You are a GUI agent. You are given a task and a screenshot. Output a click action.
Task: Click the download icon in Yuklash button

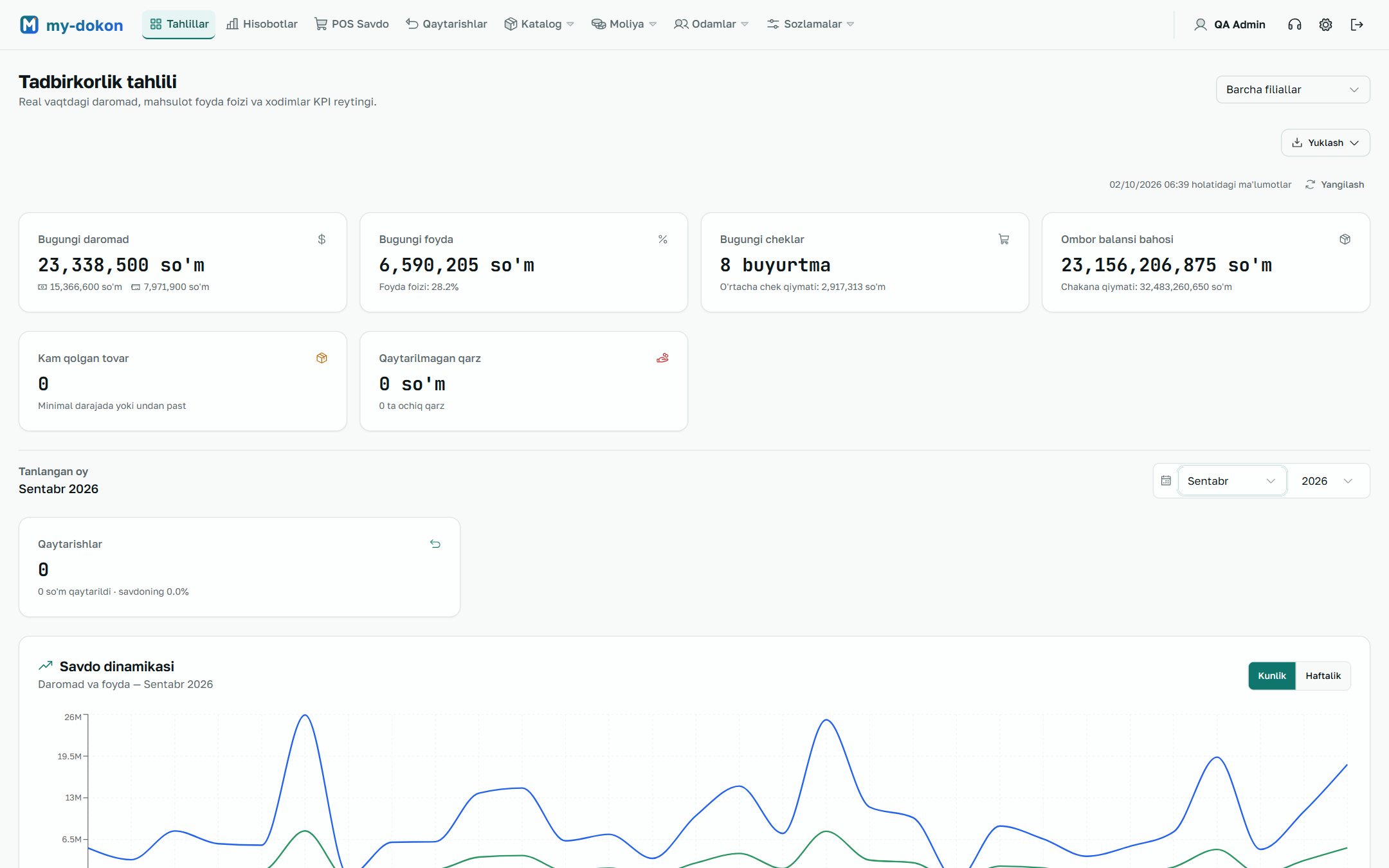pos(1297,143)
